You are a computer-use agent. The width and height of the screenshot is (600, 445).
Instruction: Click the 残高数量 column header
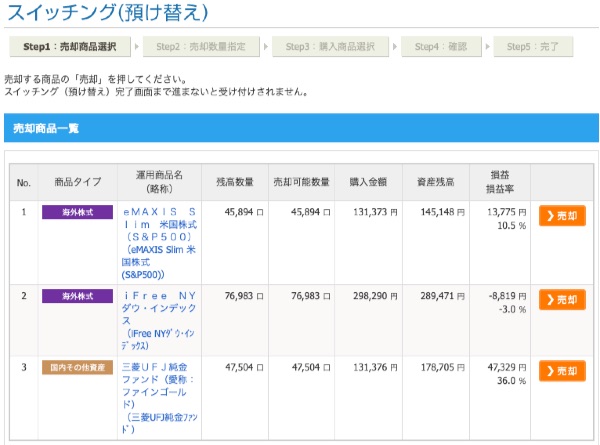click(235, 182)
